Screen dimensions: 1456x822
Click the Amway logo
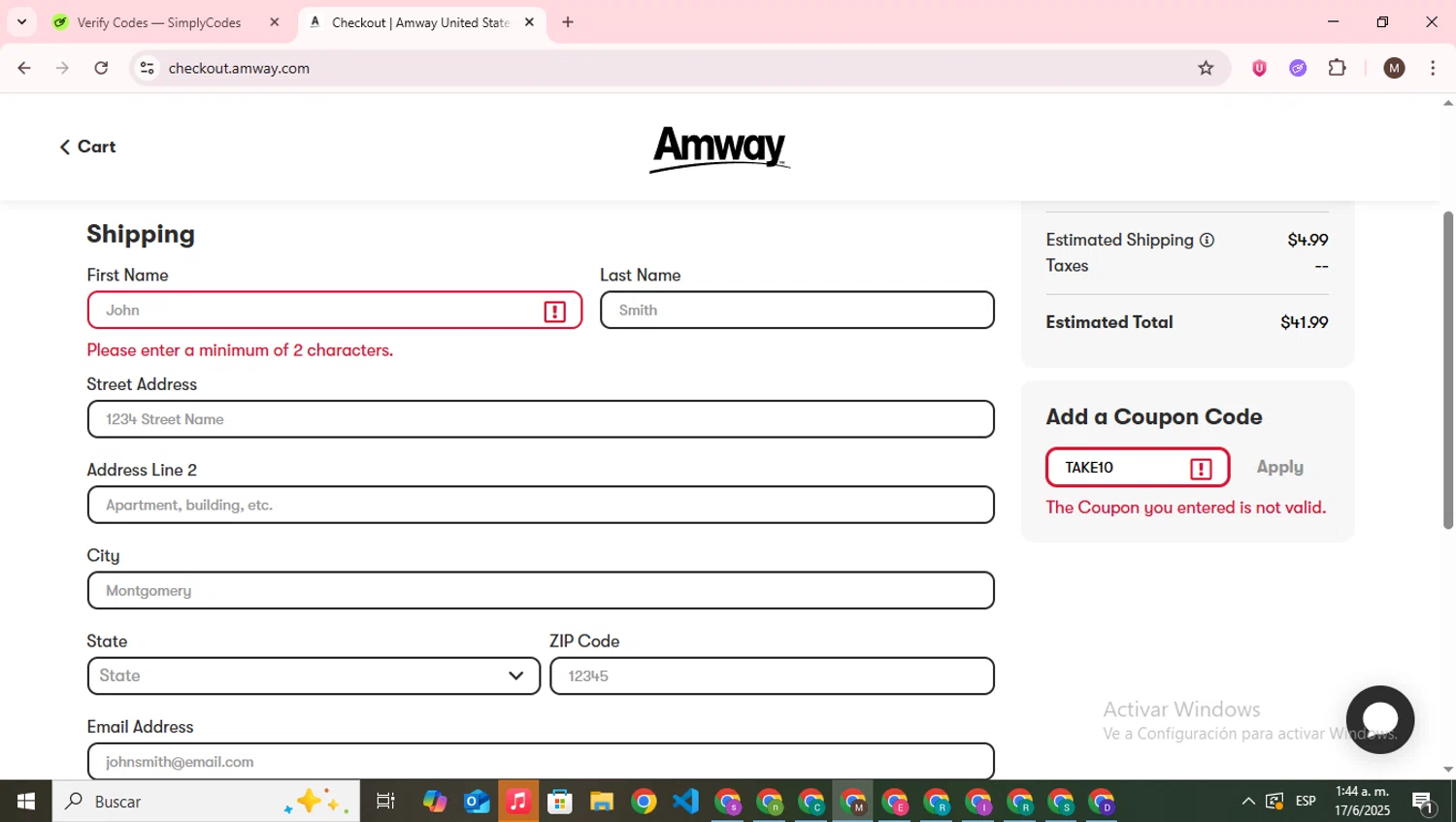(x=719, y=149)
